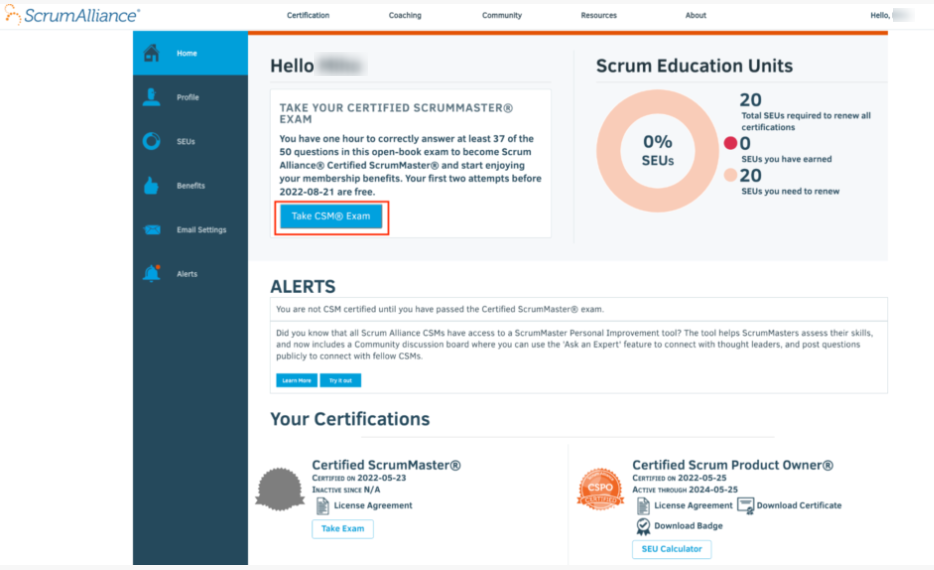The image size is (934, 570).
Task: Click the Download Certificate link
Action: [x=799, y=506]
